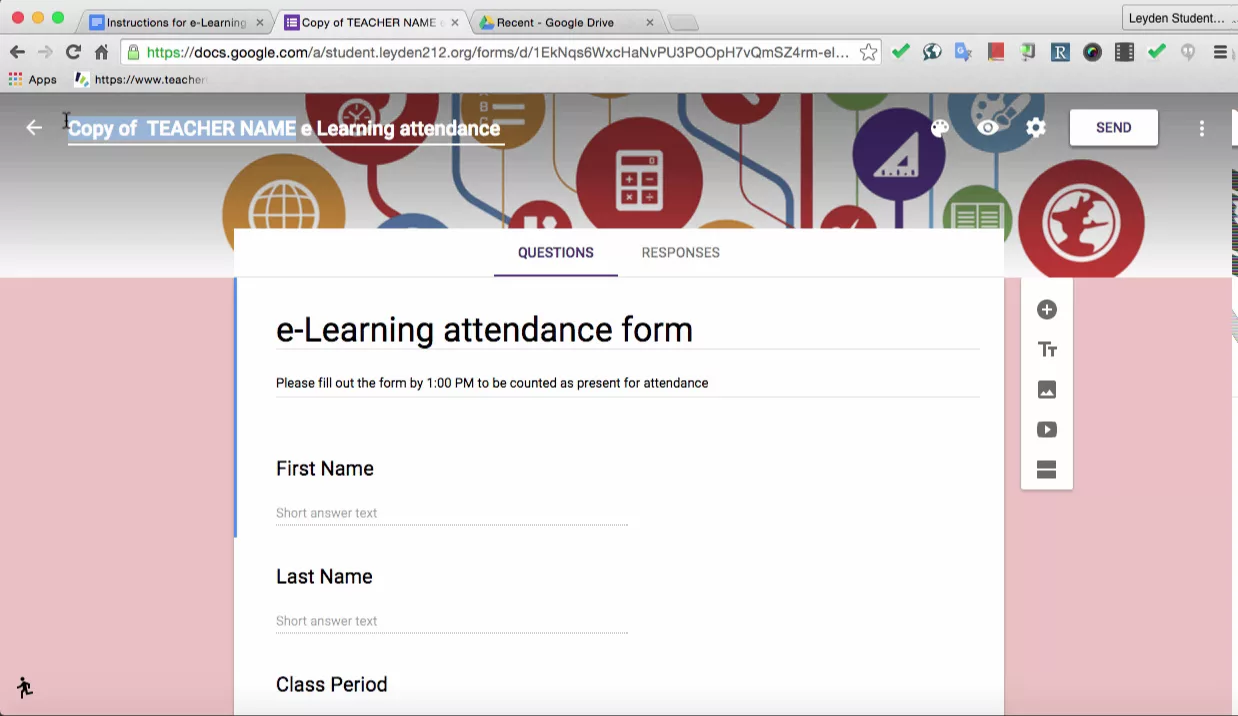Click the first green checkmark extension
1238x716 pixels.
(x=901, y=52)
